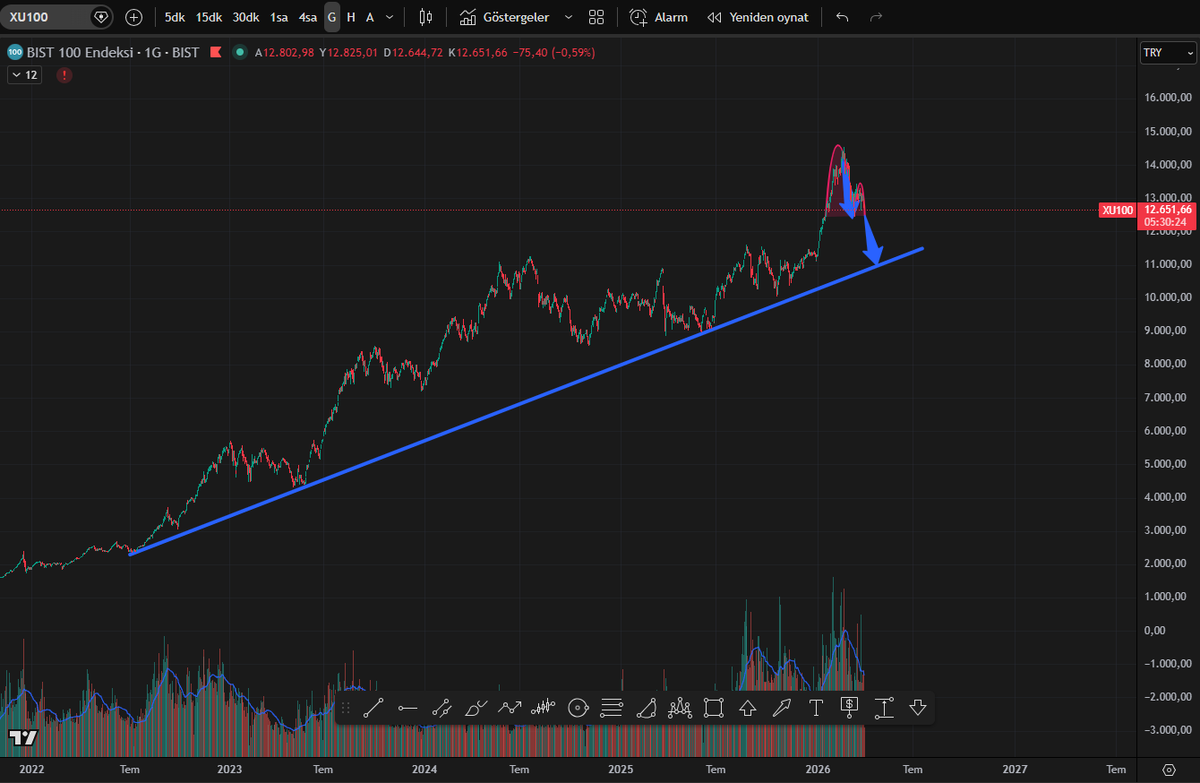Select the Trend Line drawing tool

(x=373, y=709)
